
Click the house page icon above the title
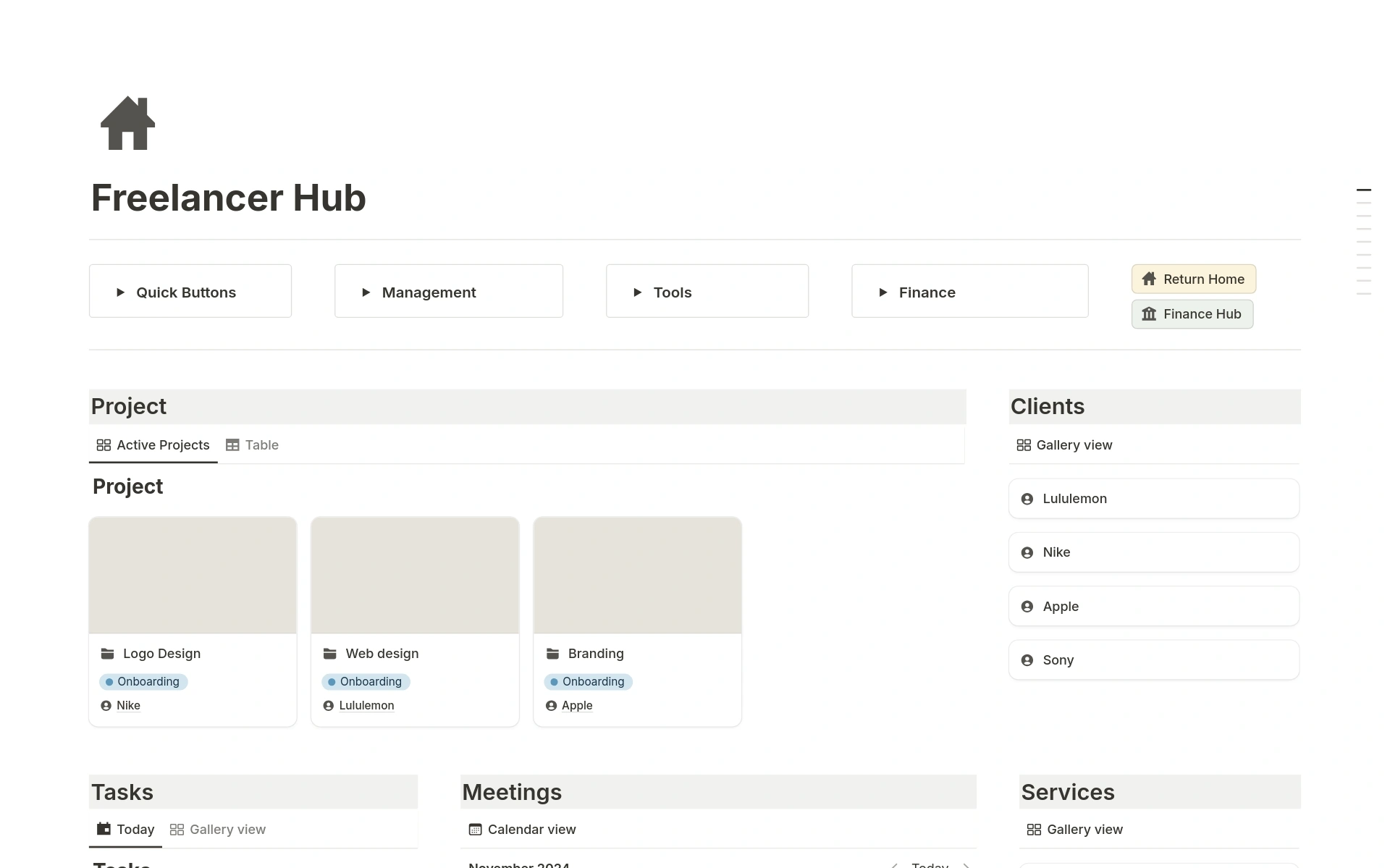coord(127,123)
